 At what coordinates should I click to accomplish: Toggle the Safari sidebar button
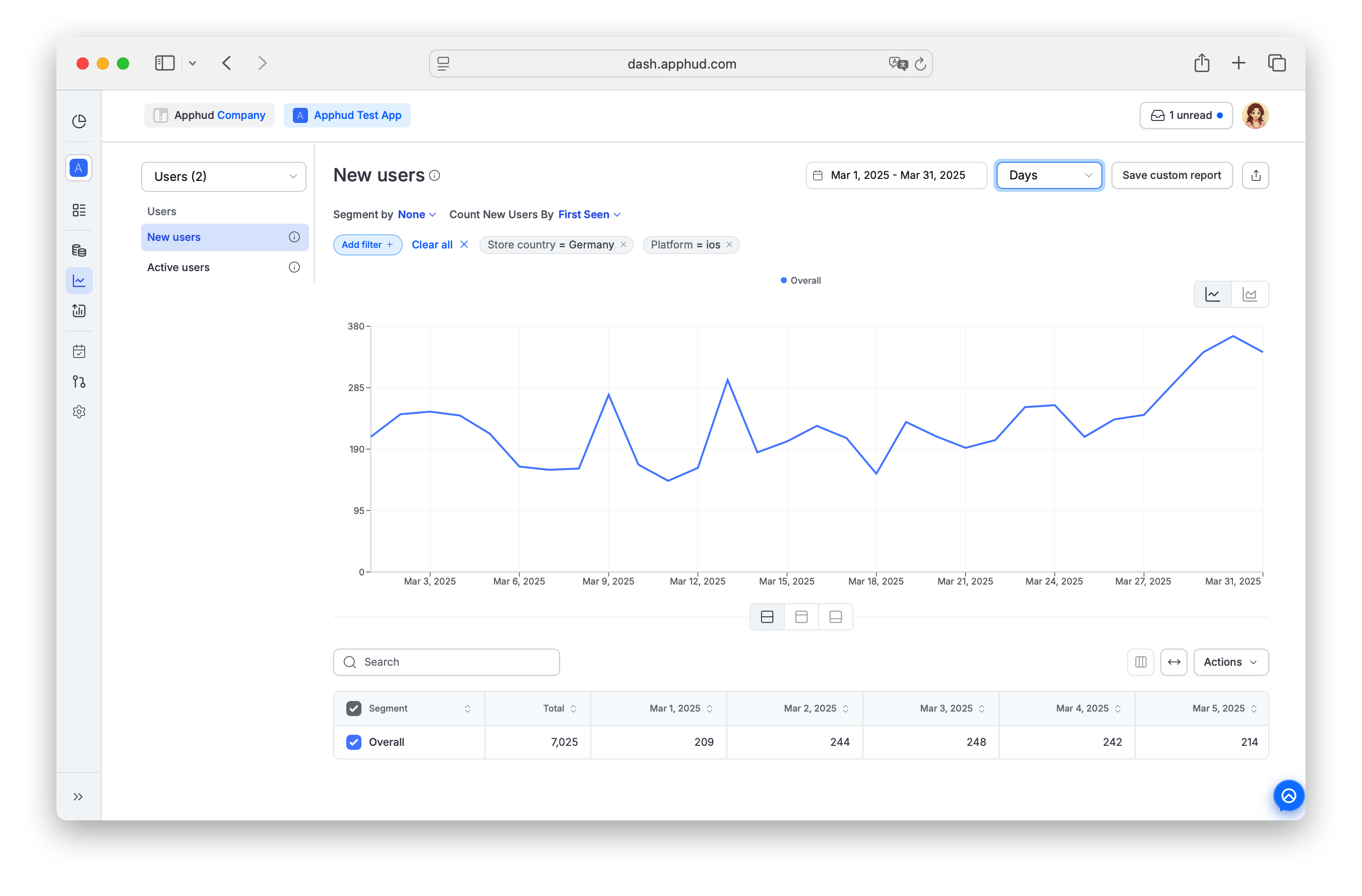[x=165, y=63]
